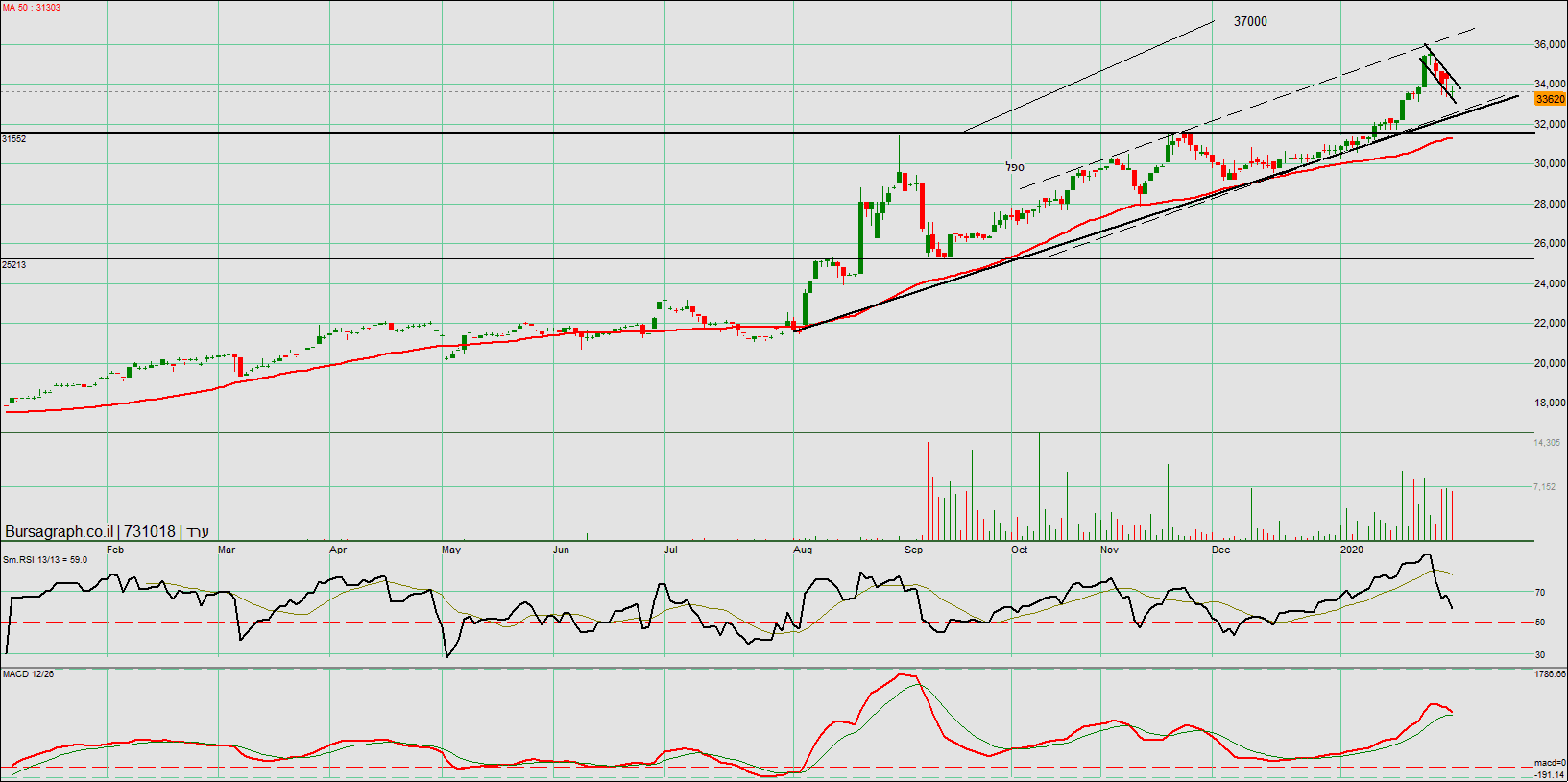Click the 28,000 price axis label
The height and width of the screenshot is (782, 1568).
click(x=1550, y=204)
